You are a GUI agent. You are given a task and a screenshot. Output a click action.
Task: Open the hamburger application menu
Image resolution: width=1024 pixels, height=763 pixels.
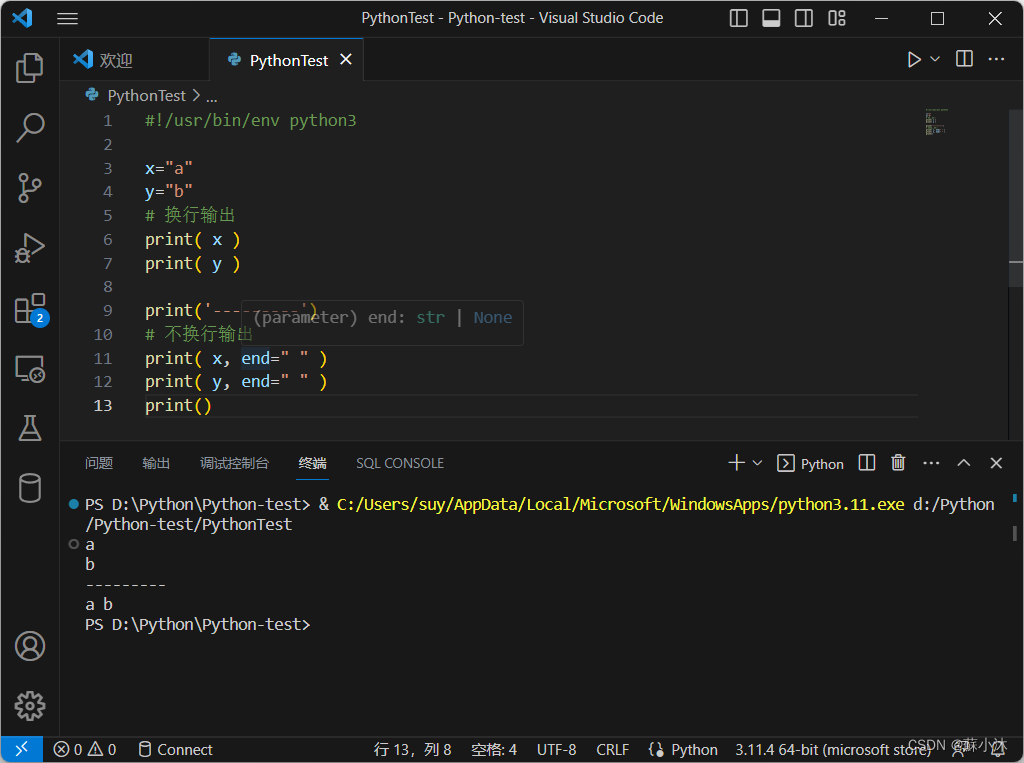point(67,18)
